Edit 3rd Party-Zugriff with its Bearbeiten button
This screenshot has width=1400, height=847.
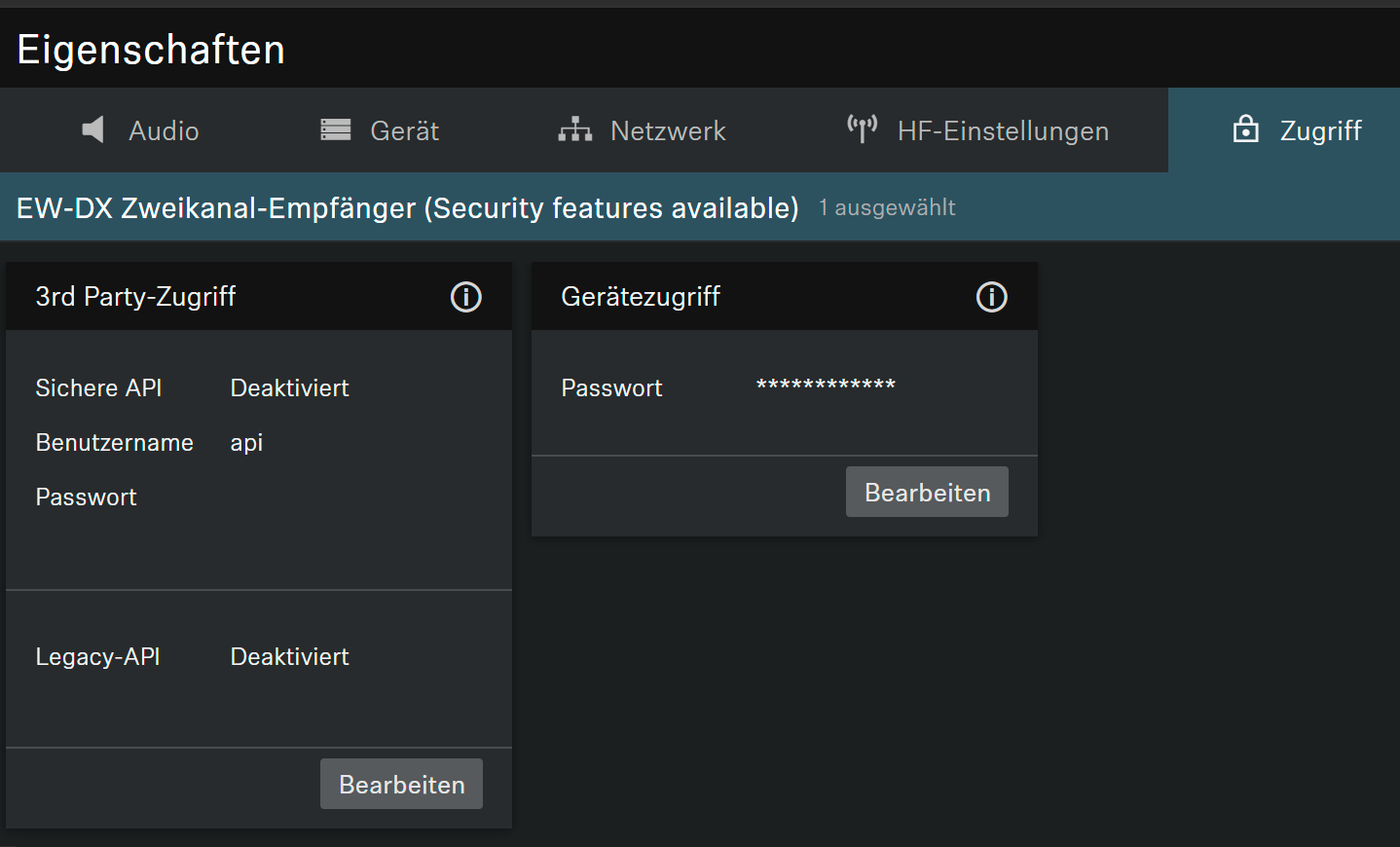coord(401,785)
